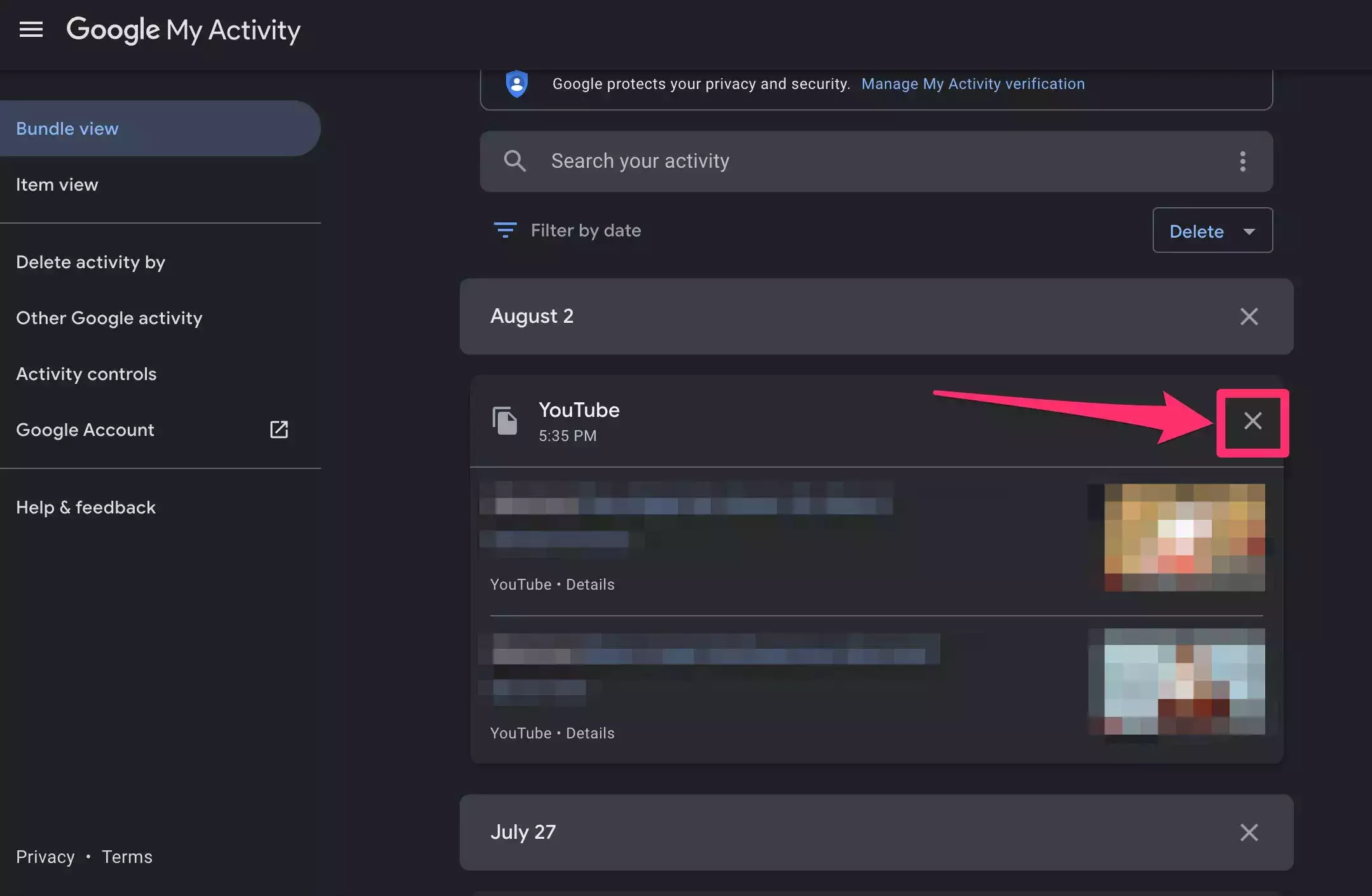The image size is (1372, 896).
Task: Click the Google Account external link icon
Action: tap(278, 430)
